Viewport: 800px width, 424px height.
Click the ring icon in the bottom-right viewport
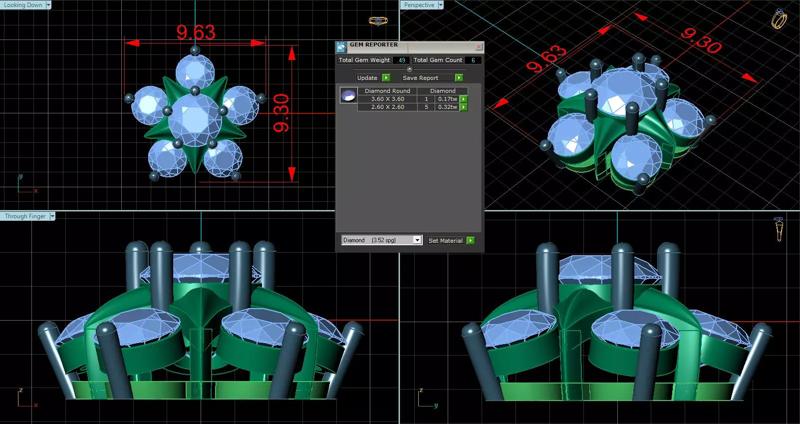tap(780, 229)
